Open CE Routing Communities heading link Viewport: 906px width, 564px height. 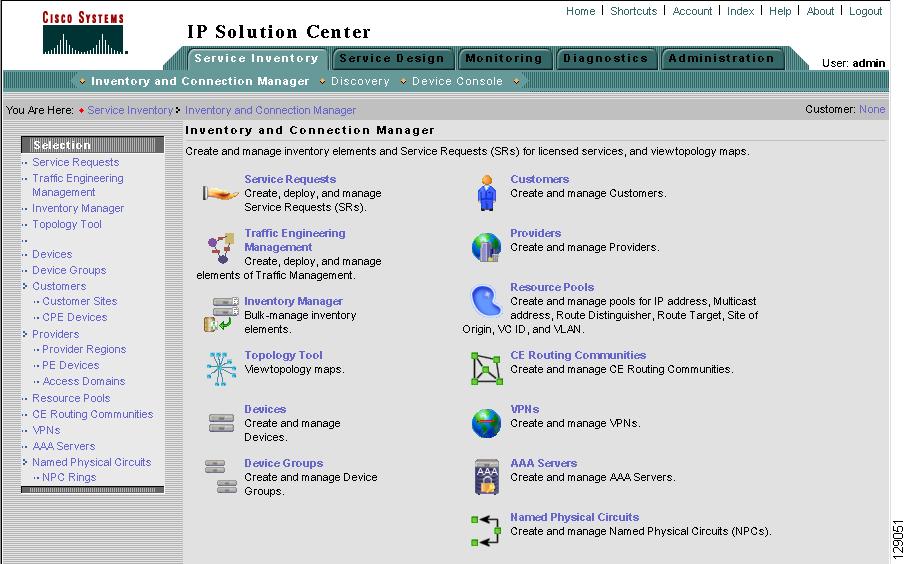point(578,355)
